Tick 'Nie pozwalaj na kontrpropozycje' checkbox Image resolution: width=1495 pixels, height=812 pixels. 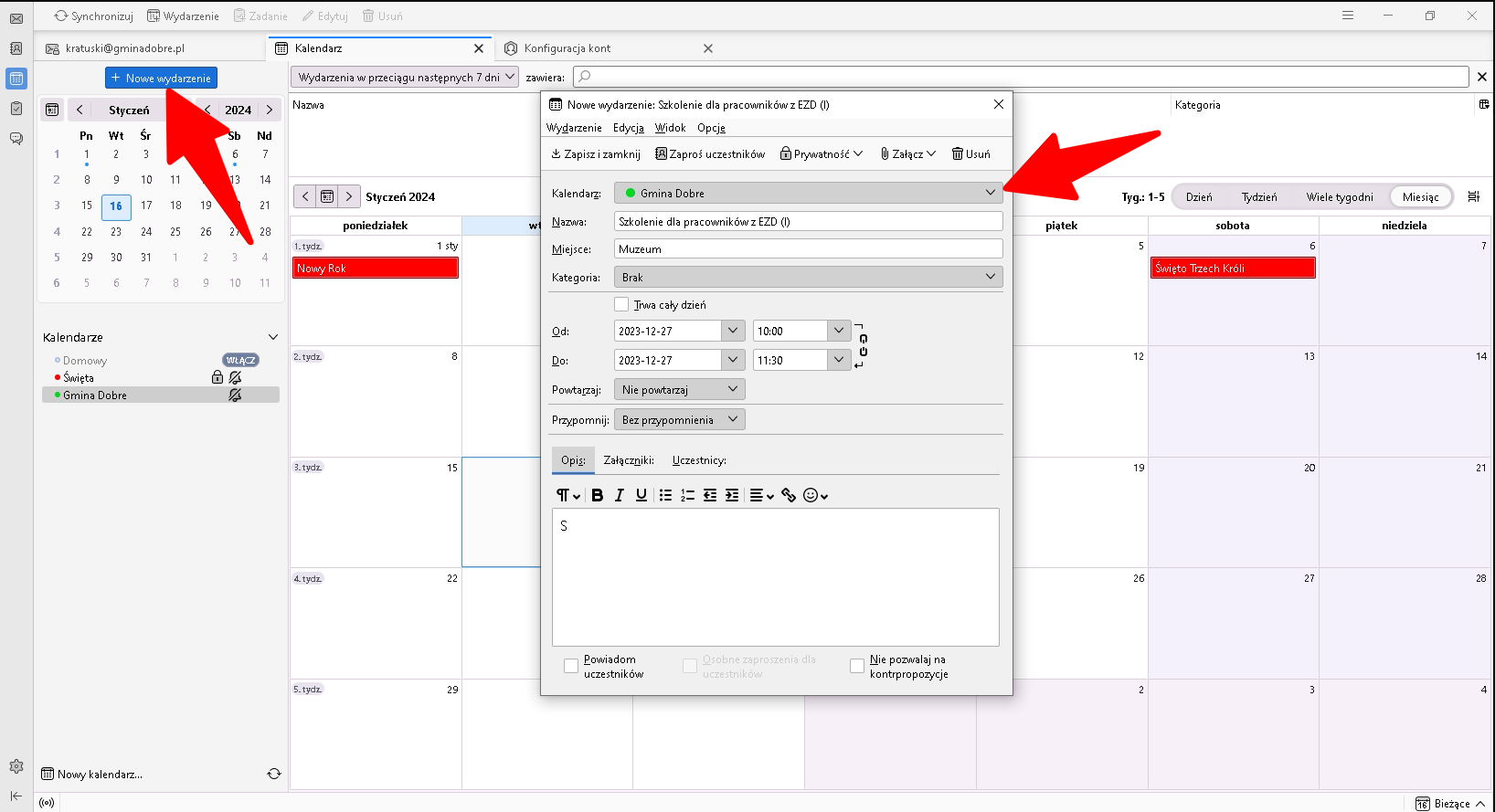(x=857, y=667)
